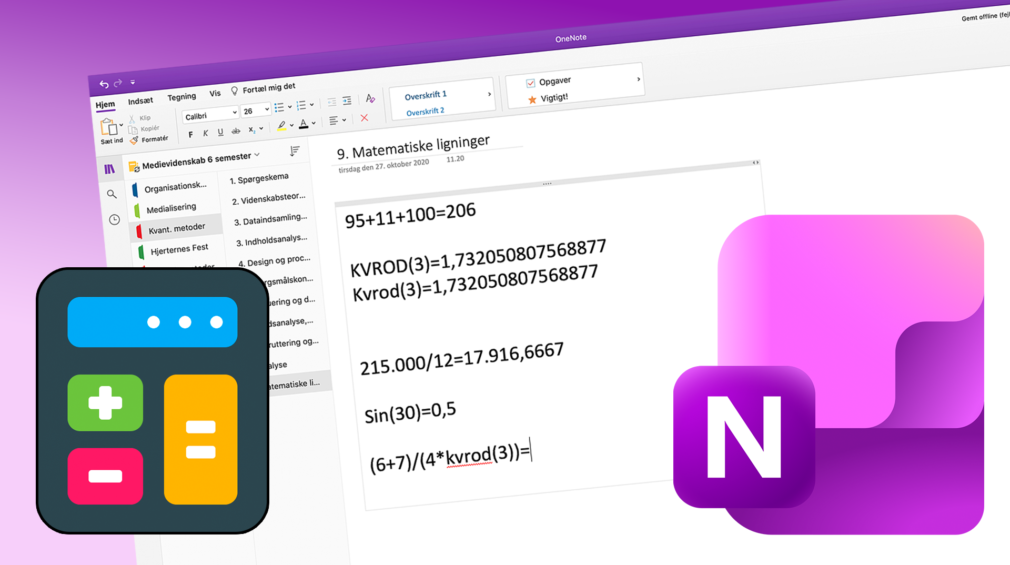Expand the Medievidenskab 6 semester notebook dropdown
This screenshot has width=1010, height=565.
[257, 155]
